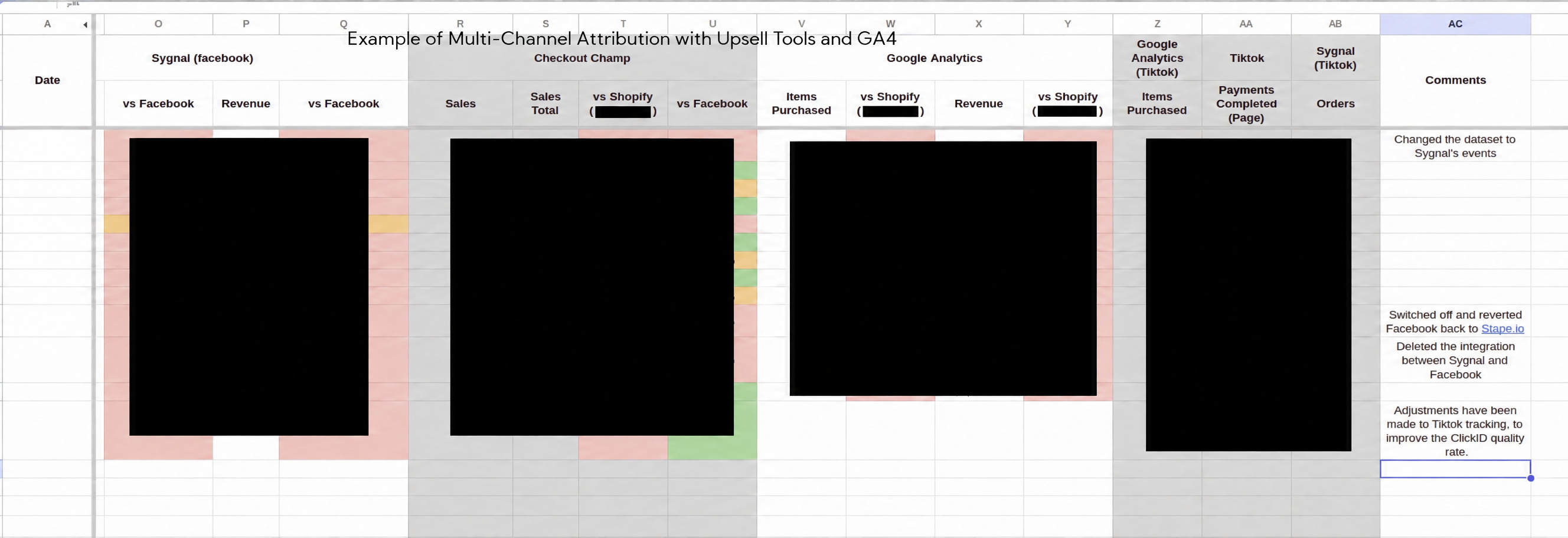Click comment about Tiktok tracking ClickID adjustments

[1455, 431]
